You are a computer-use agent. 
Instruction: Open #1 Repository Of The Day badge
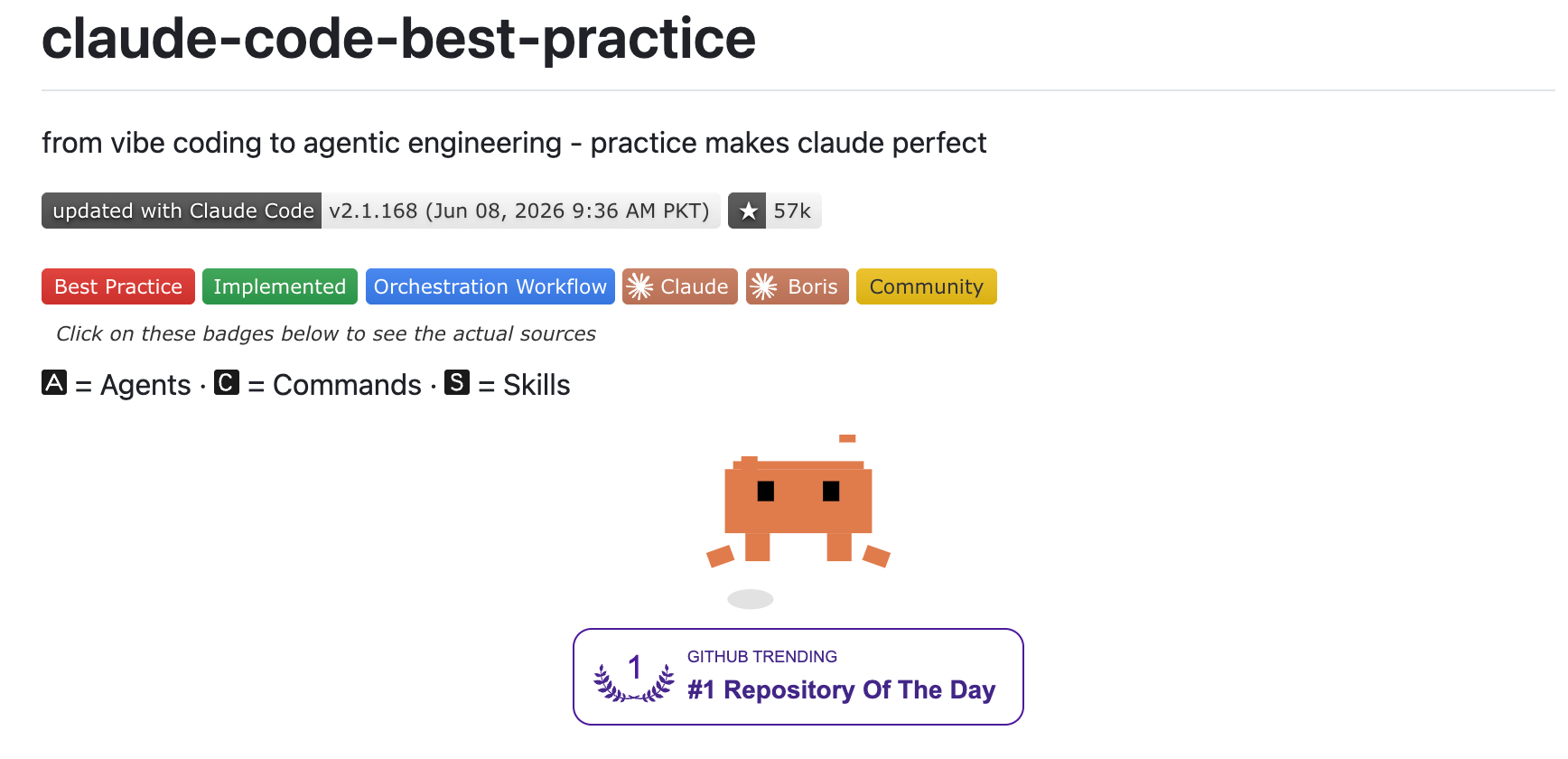click(798, 677)
